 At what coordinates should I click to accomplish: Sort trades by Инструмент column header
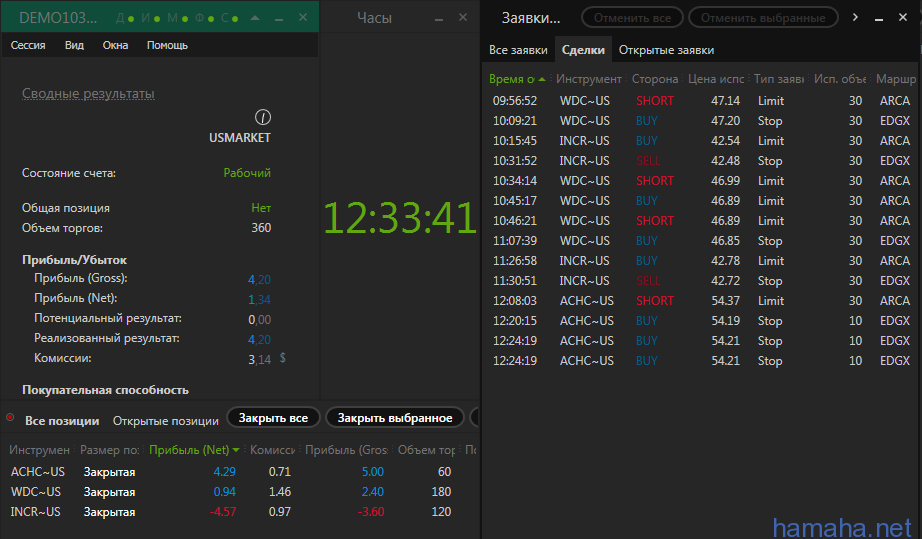pyautogui.click(x=589, y=79)
